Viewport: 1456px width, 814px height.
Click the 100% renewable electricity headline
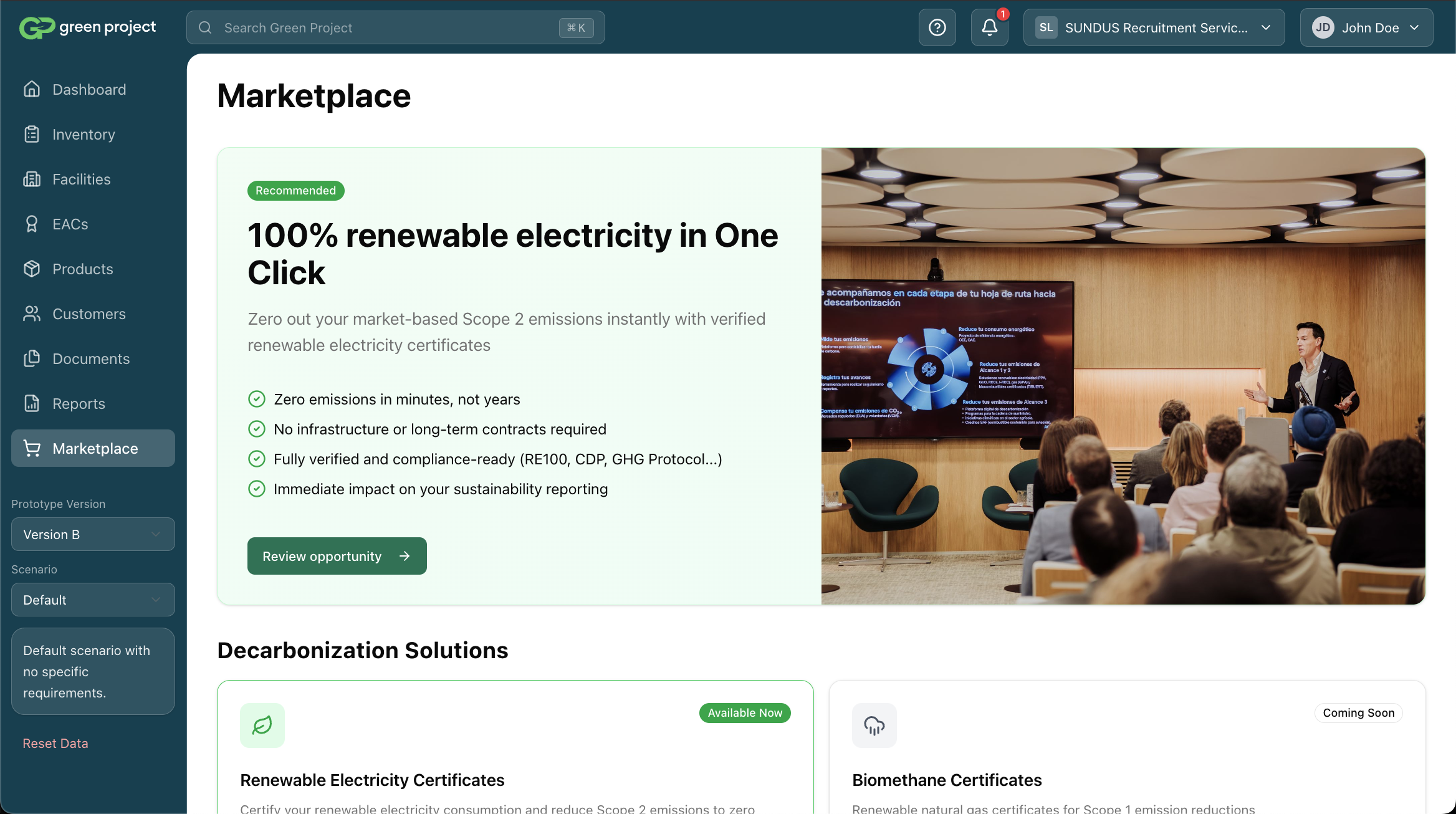pos(512,254)
